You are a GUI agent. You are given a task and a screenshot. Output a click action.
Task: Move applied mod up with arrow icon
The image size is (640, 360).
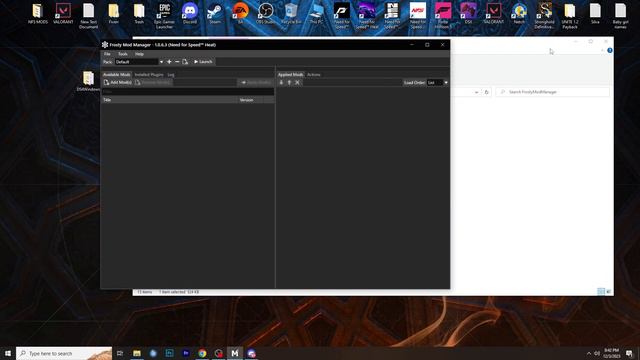pos(289,82)
